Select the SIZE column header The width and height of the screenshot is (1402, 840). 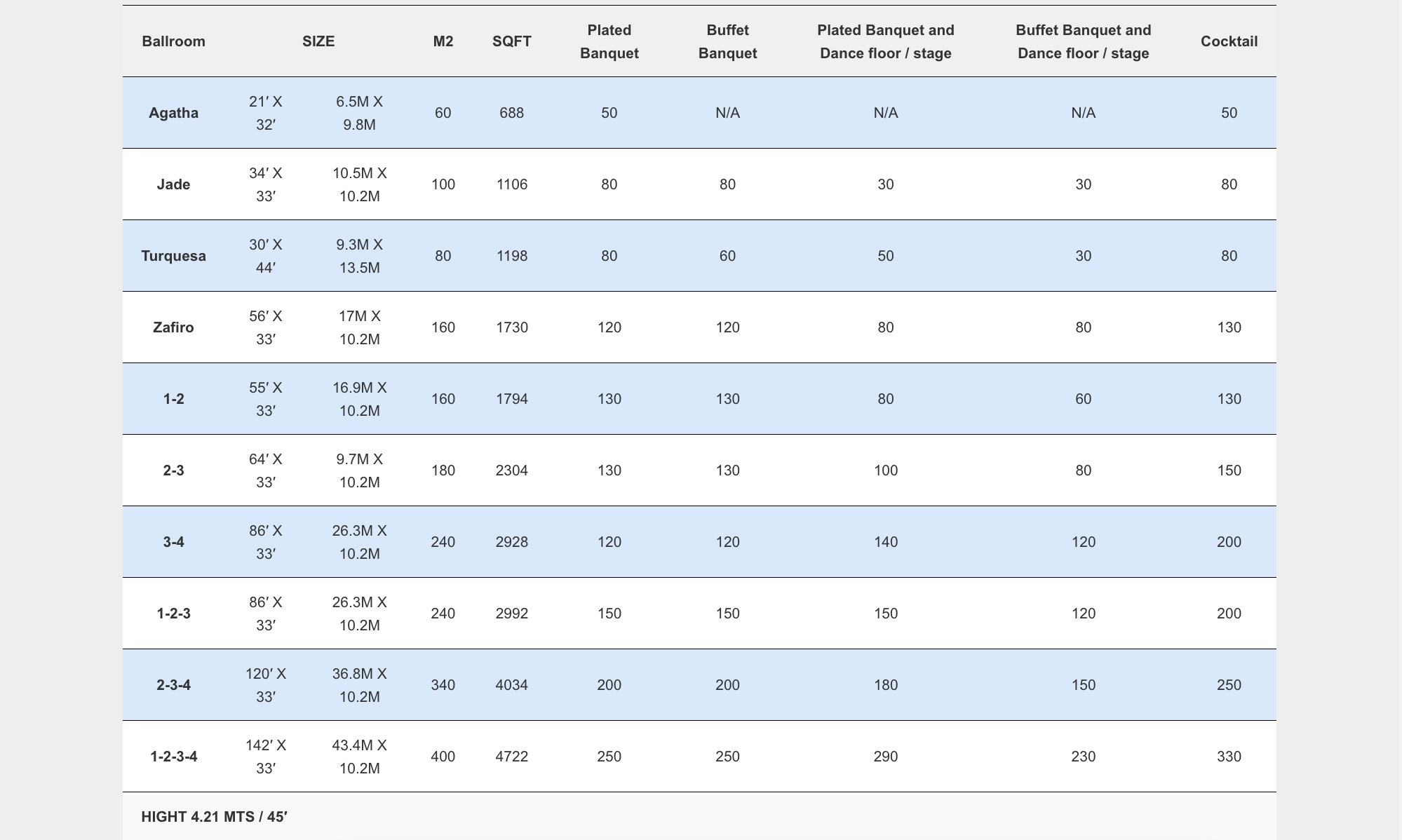click(318, 41)
